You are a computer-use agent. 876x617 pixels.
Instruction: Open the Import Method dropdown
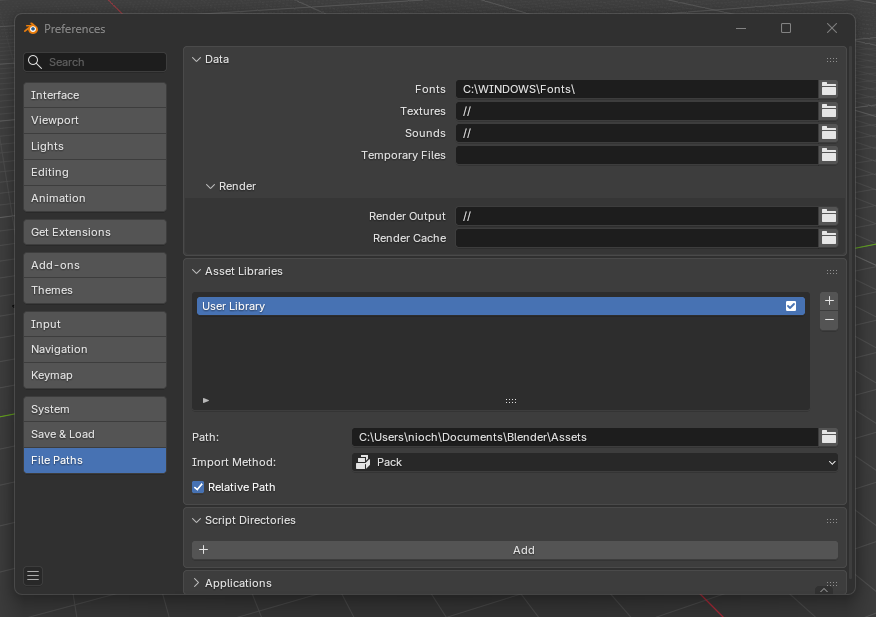coord(594,462)
